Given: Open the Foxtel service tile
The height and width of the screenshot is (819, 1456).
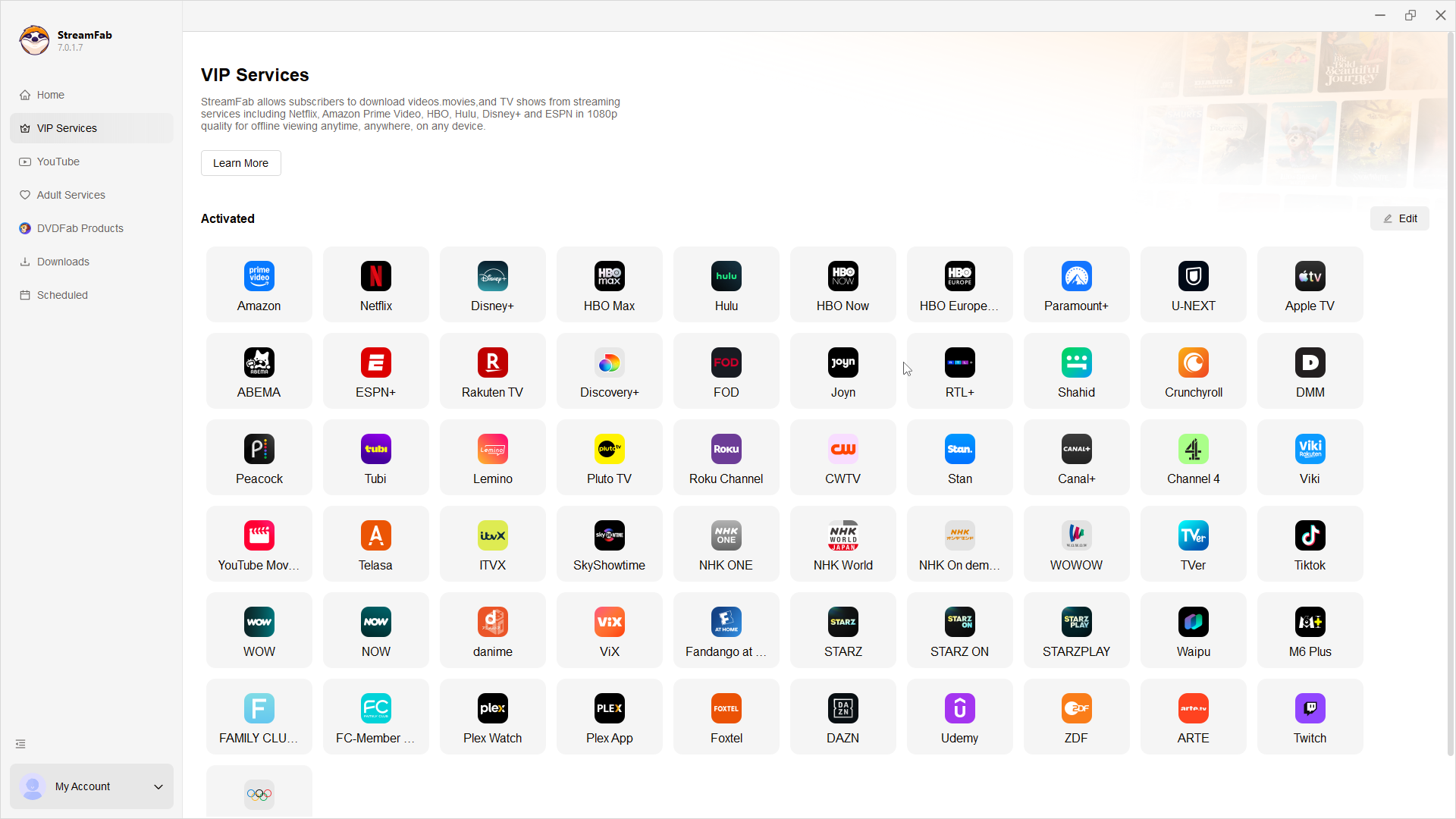Looking at the screenshot, I should [726, 717].
